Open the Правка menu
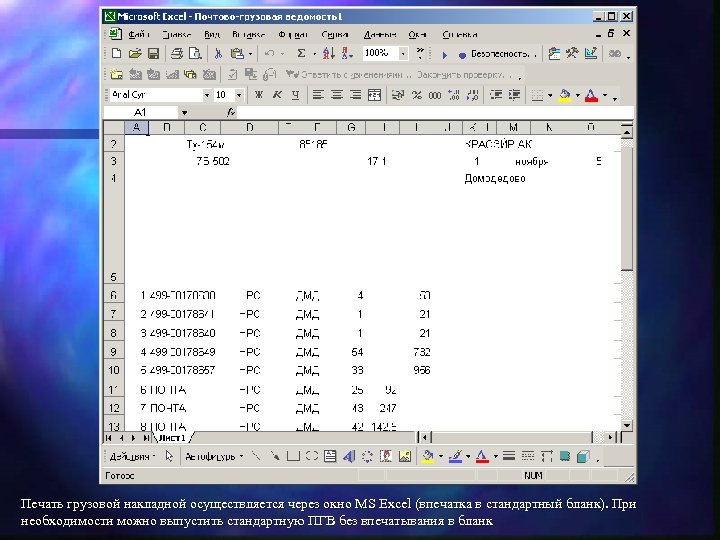The width and height of the screenshot is (720, 540). 177,34
